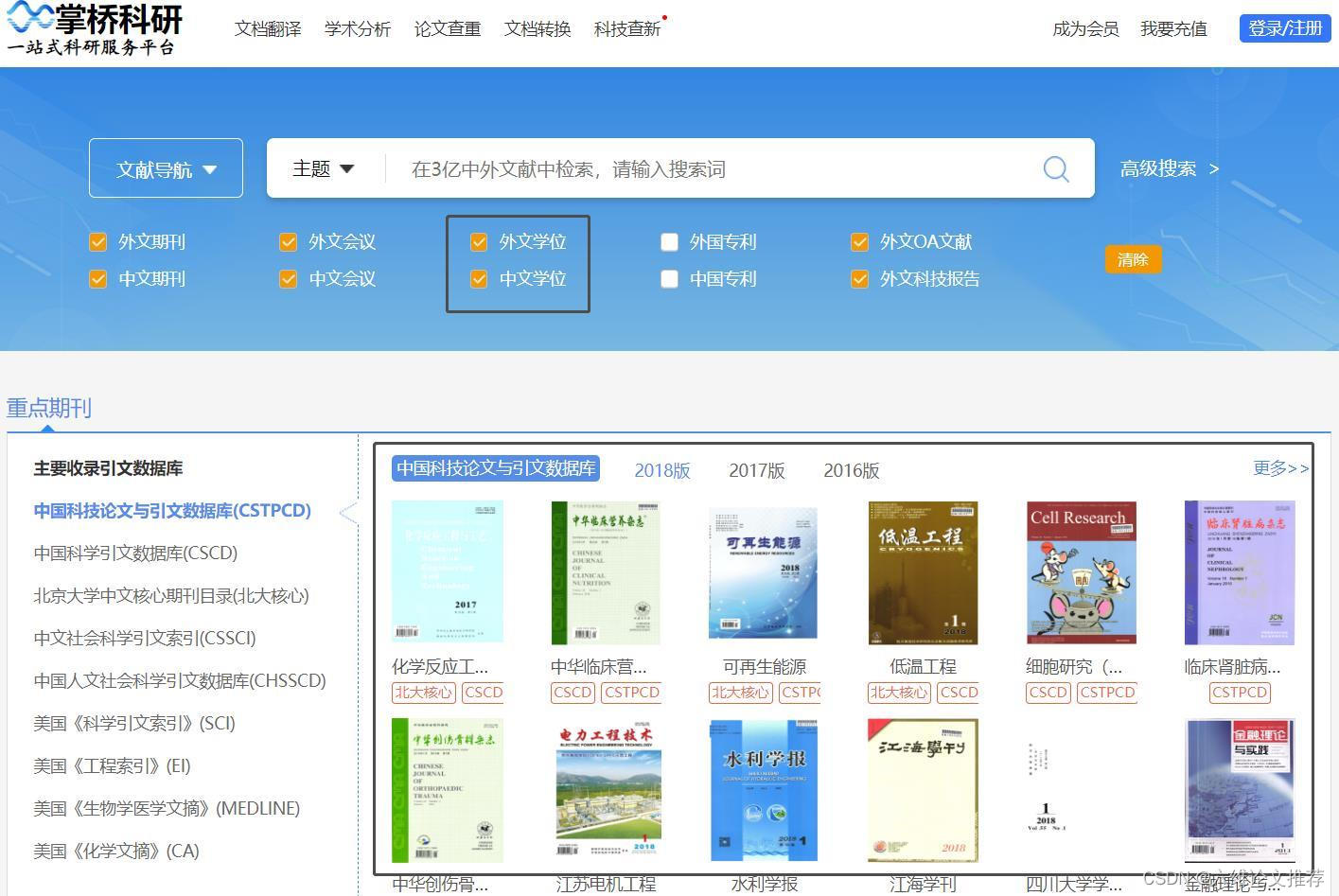The width and height of the screenshot is (1339, 896).
Task: Select 美国《科学引文索引》(SCI) in sidebar
Action: coord(134,724)
